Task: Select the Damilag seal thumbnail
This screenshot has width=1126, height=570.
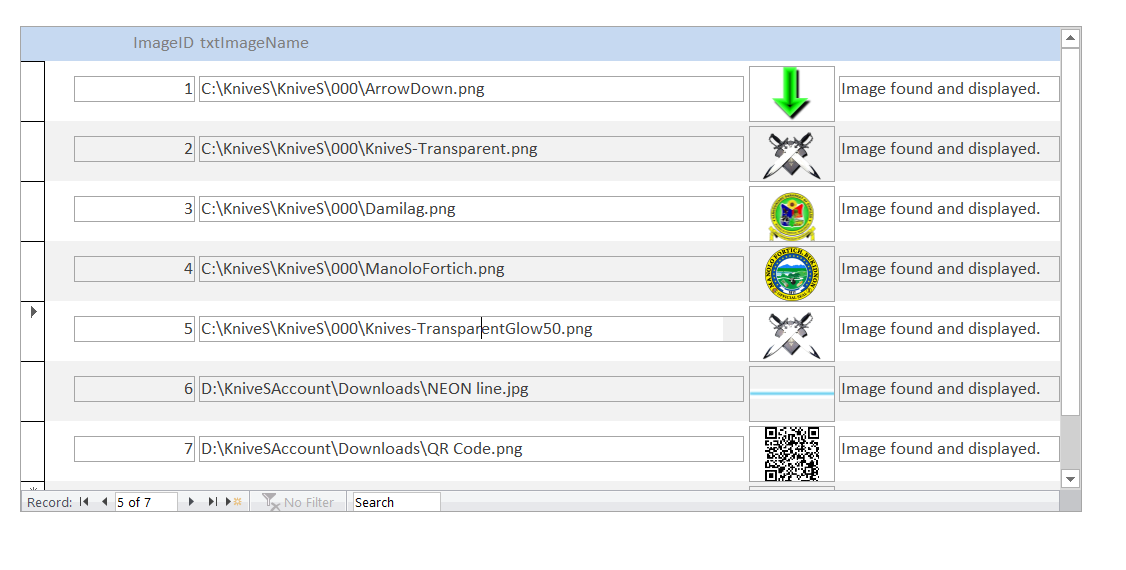Action: [791, 214]
